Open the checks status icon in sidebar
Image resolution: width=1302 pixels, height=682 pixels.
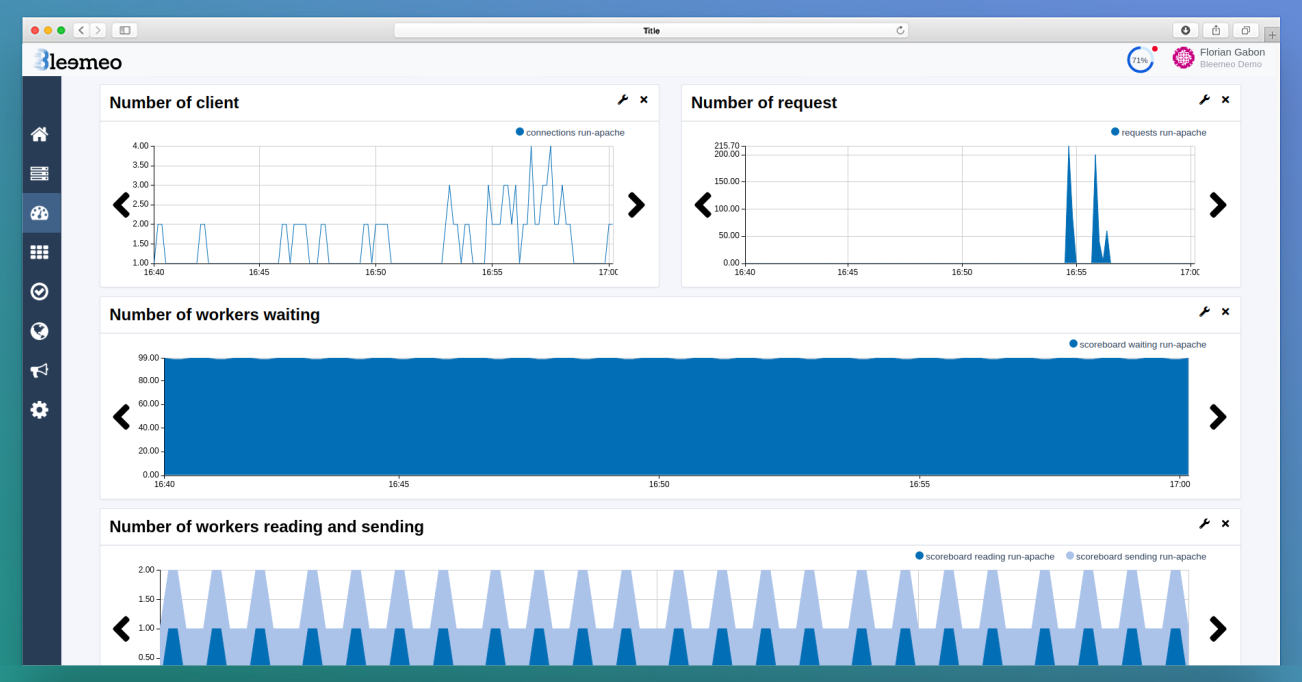pos(40,291)
